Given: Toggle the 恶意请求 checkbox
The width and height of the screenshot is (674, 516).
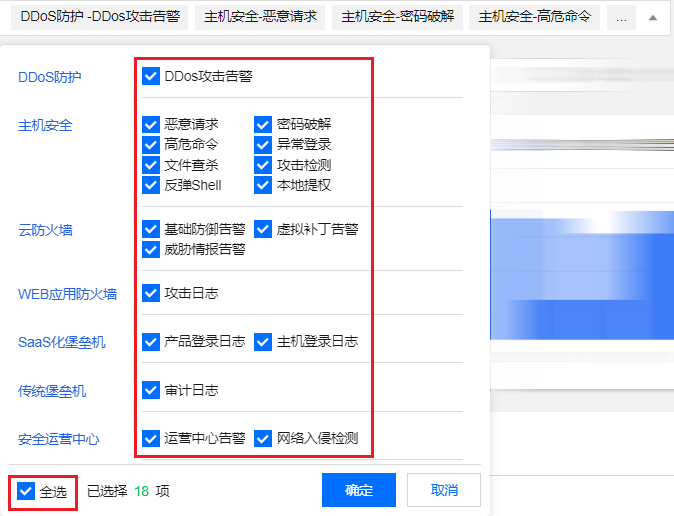Looking at the screenshot, I should pos(151,125).
